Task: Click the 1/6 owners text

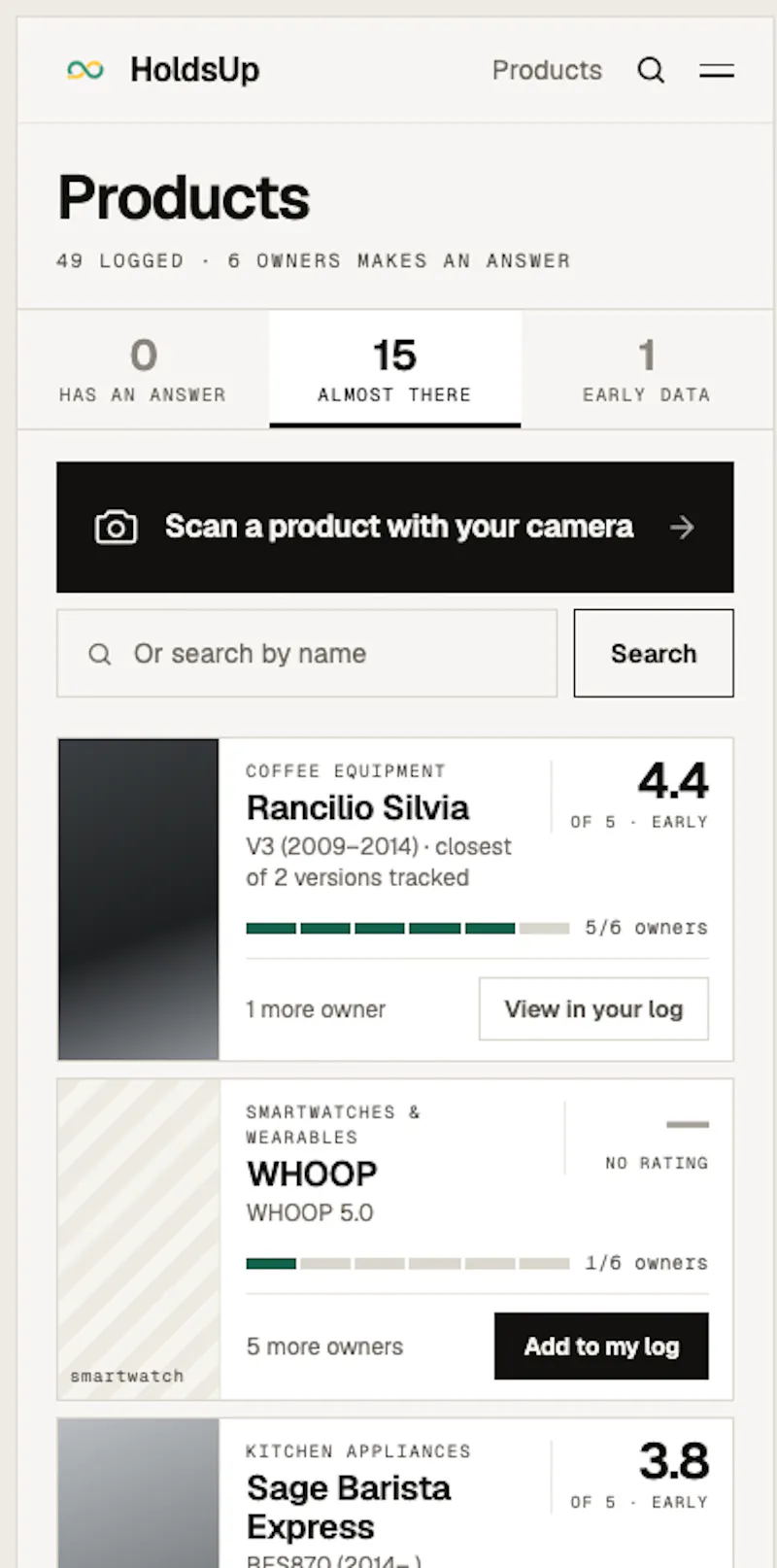Action: [646, 1263]
